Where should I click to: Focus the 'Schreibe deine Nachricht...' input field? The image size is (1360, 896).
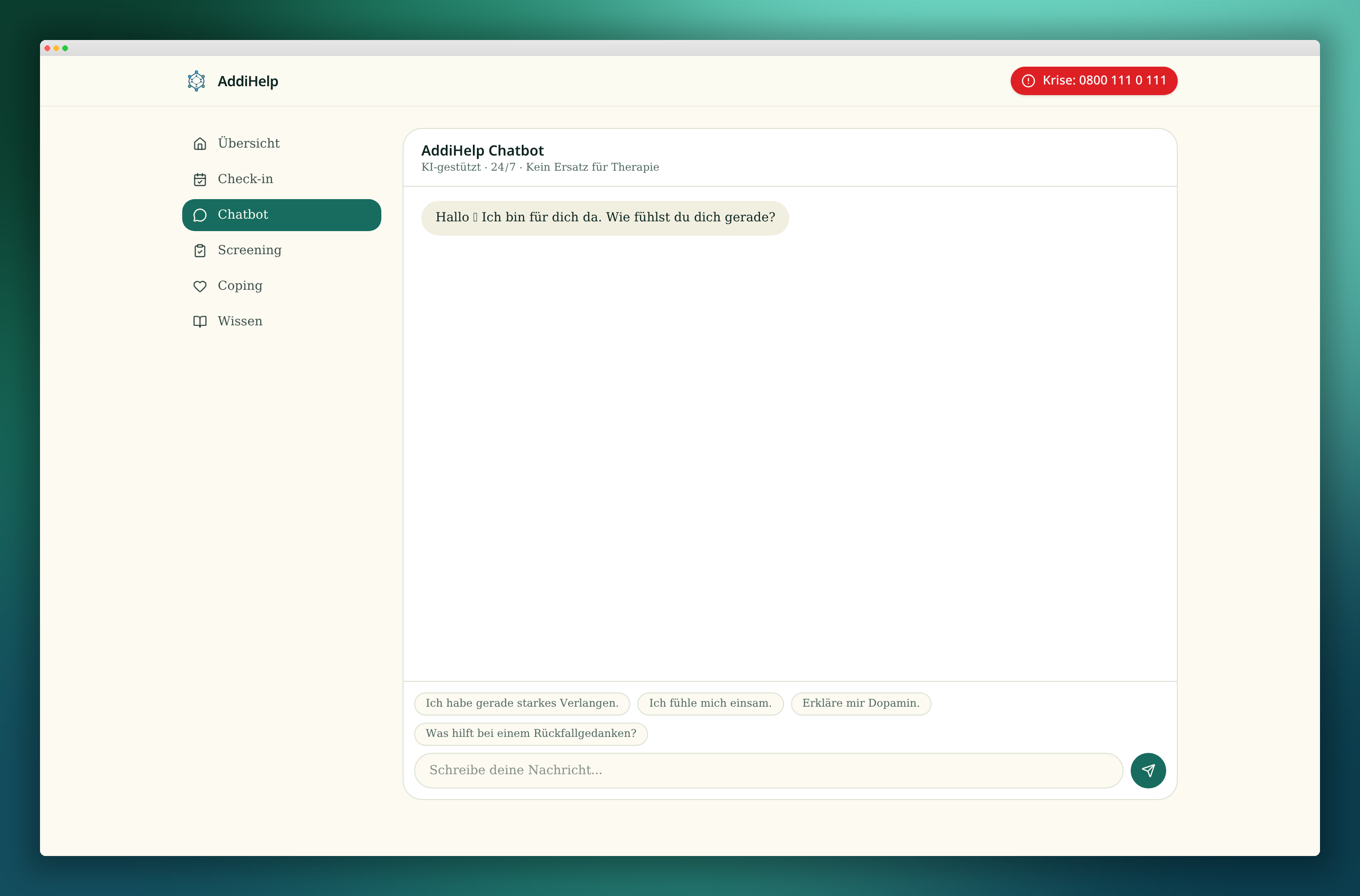tap(768, 770)
